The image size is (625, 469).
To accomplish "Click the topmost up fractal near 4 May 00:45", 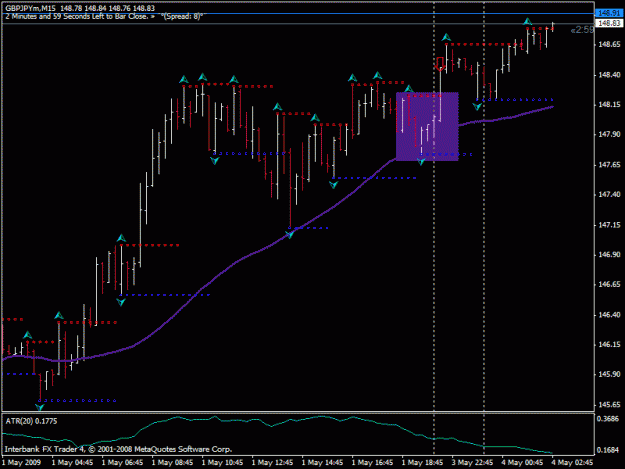I will coord(527,22).
